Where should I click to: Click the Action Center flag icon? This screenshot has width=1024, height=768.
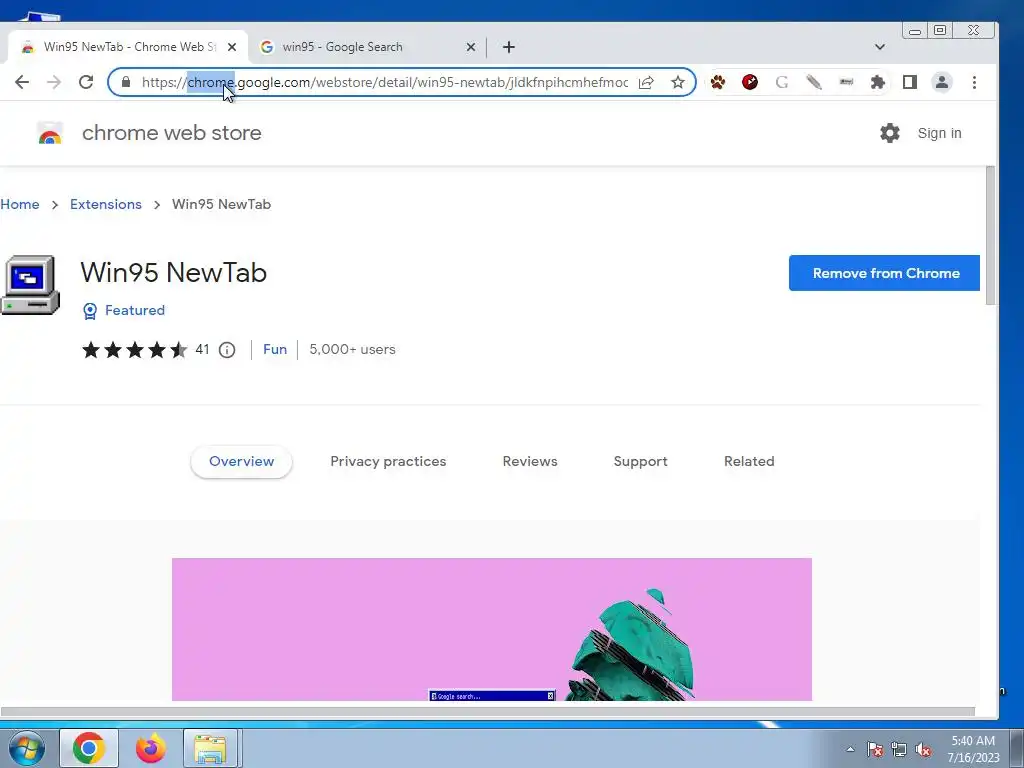(x=875, y=749)
